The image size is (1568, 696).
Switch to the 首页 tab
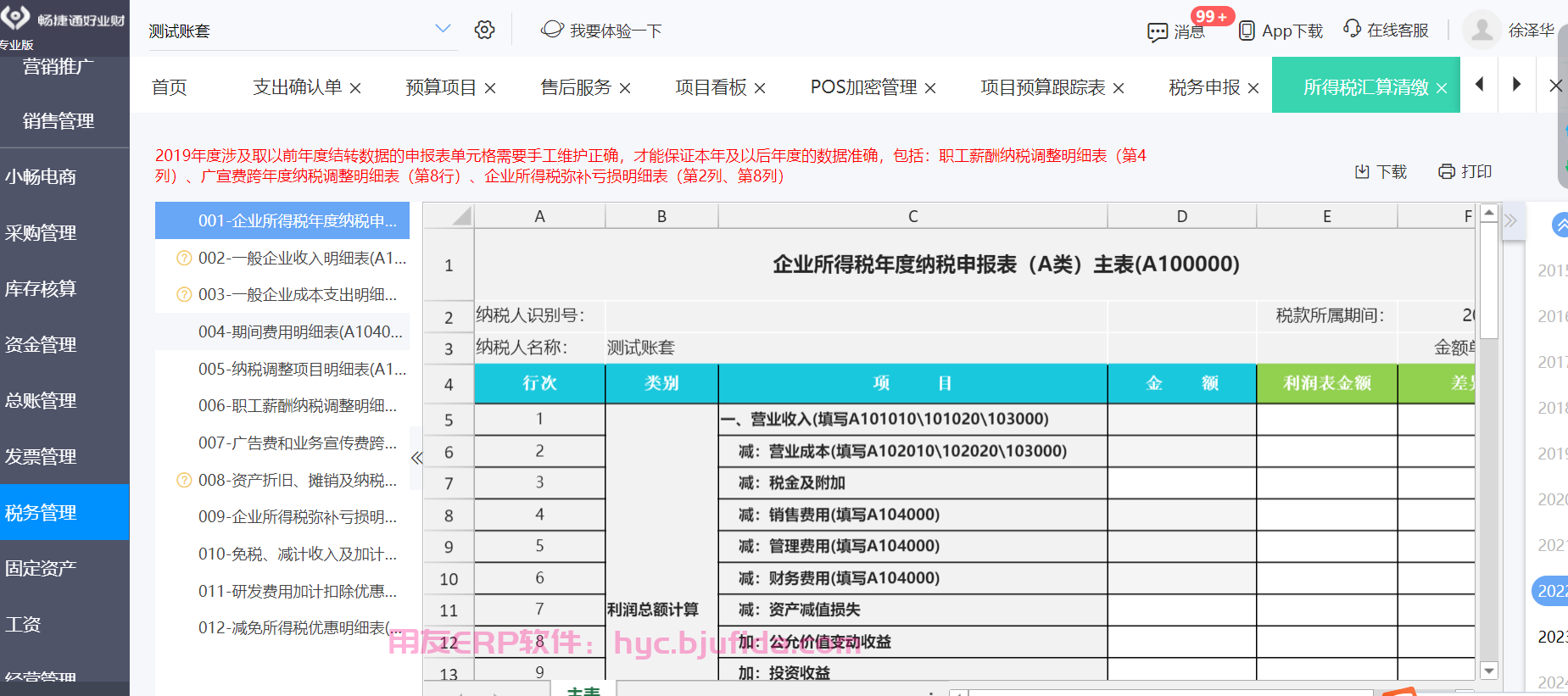[170, 87]
